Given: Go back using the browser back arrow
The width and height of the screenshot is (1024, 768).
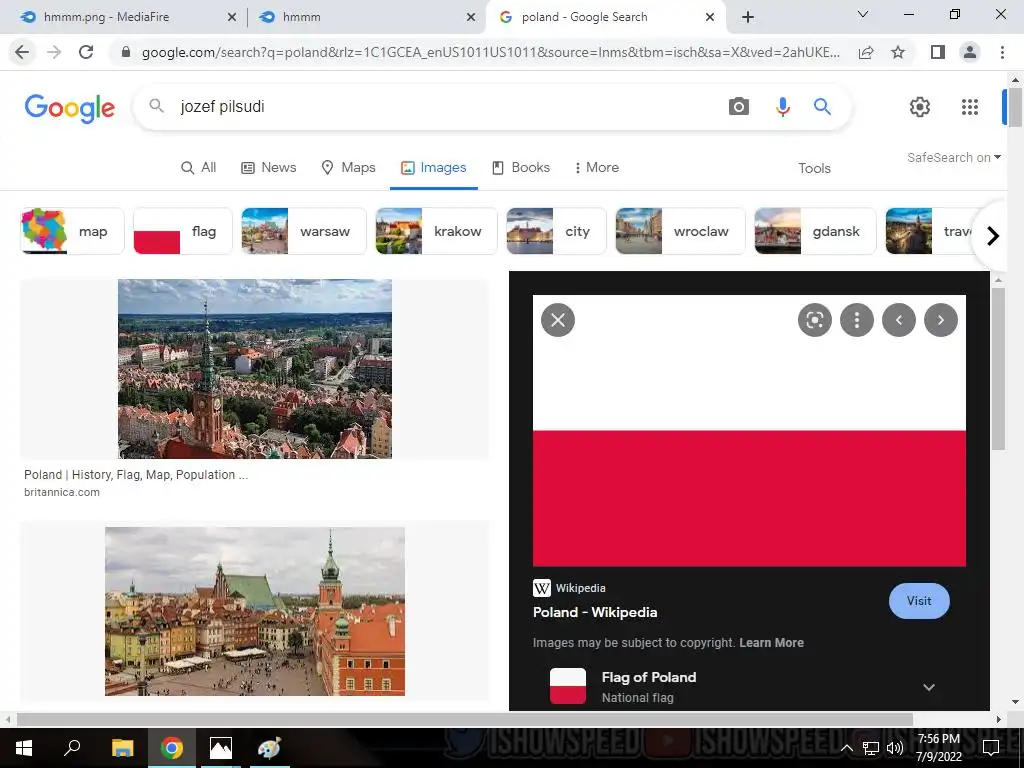Looking at the screenshot, I should pos(22,52).
